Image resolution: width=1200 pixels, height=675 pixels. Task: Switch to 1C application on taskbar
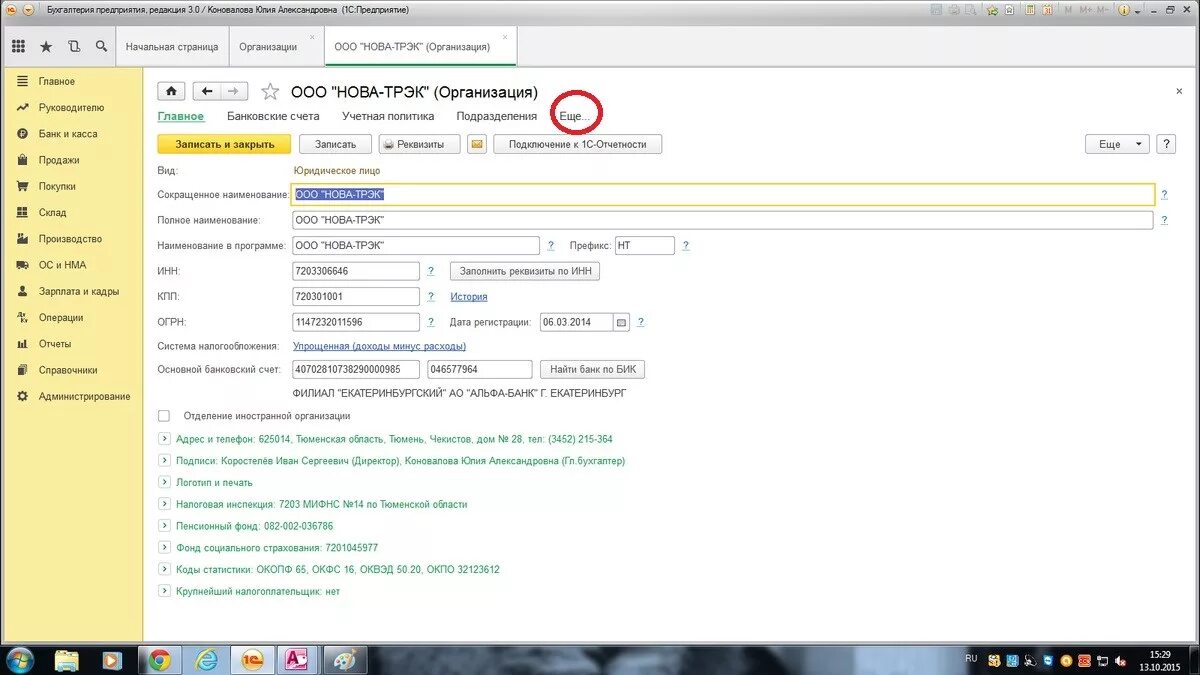click(x=251, y=660)
